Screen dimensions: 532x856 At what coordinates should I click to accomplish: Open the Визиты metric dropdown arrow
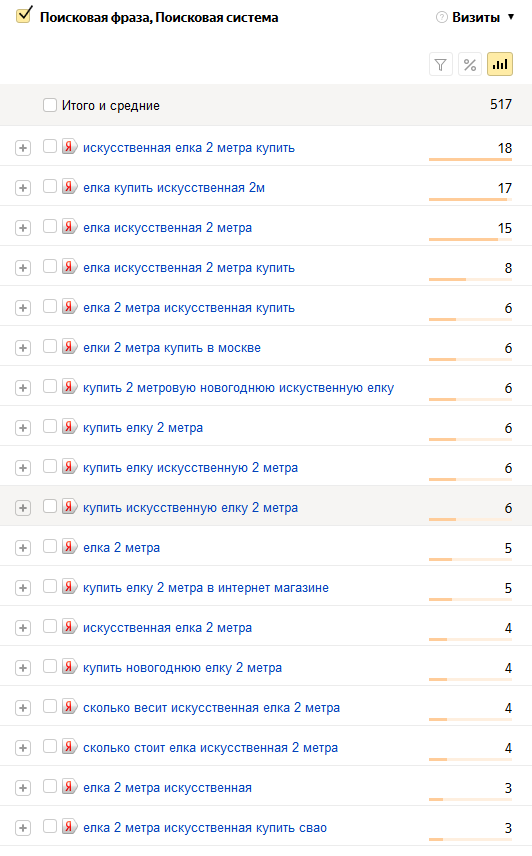point(511,17)
